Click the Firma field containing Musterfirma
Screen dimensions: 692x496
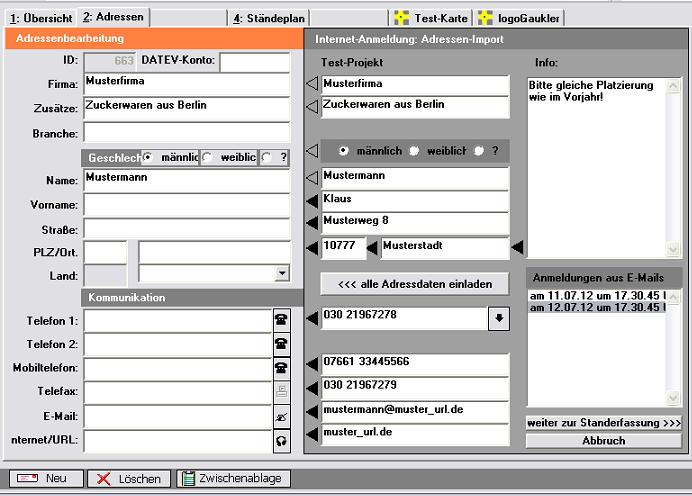(187, 84)
